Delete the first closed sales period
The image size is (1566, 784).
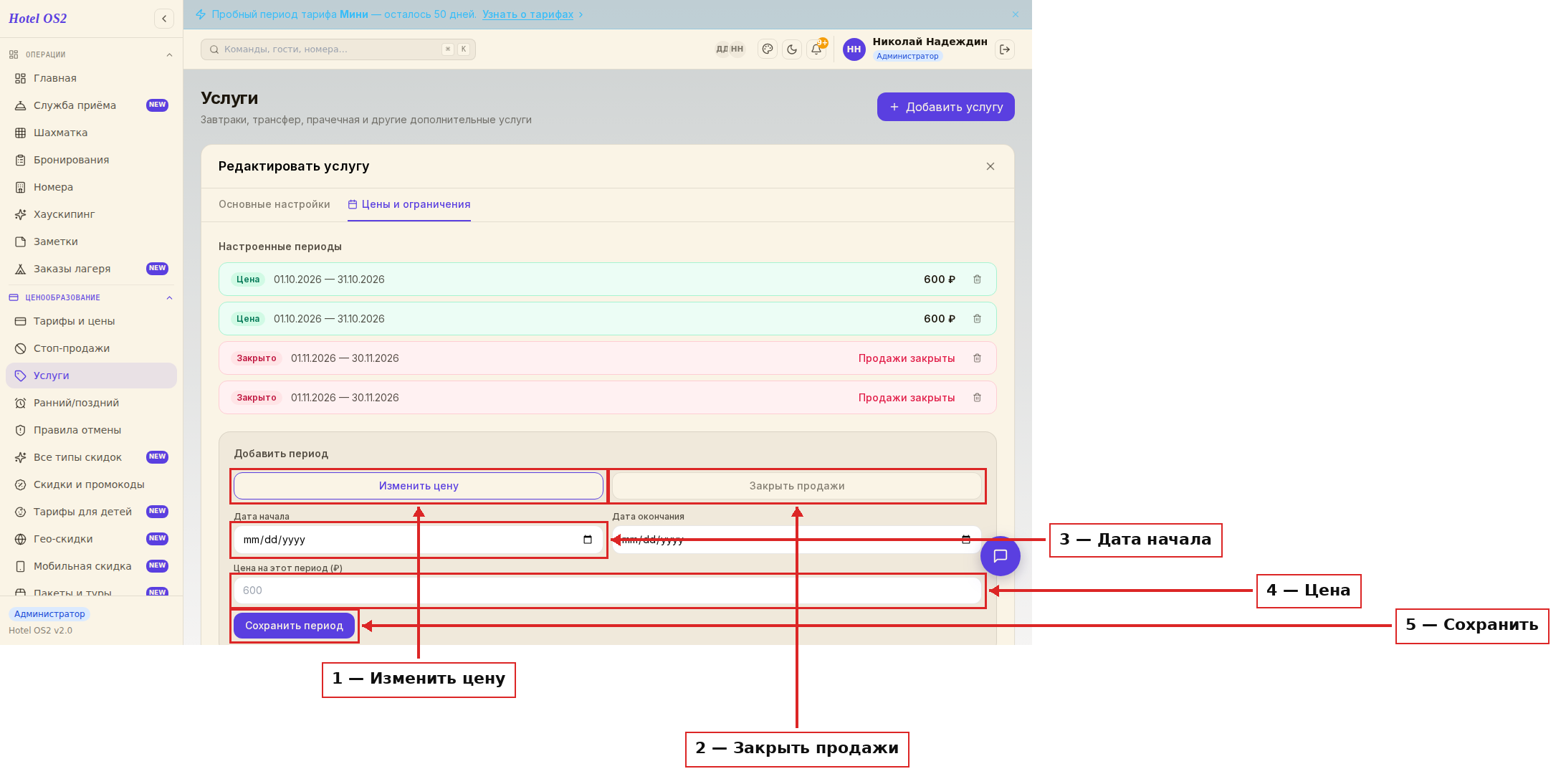click(977, 358)
